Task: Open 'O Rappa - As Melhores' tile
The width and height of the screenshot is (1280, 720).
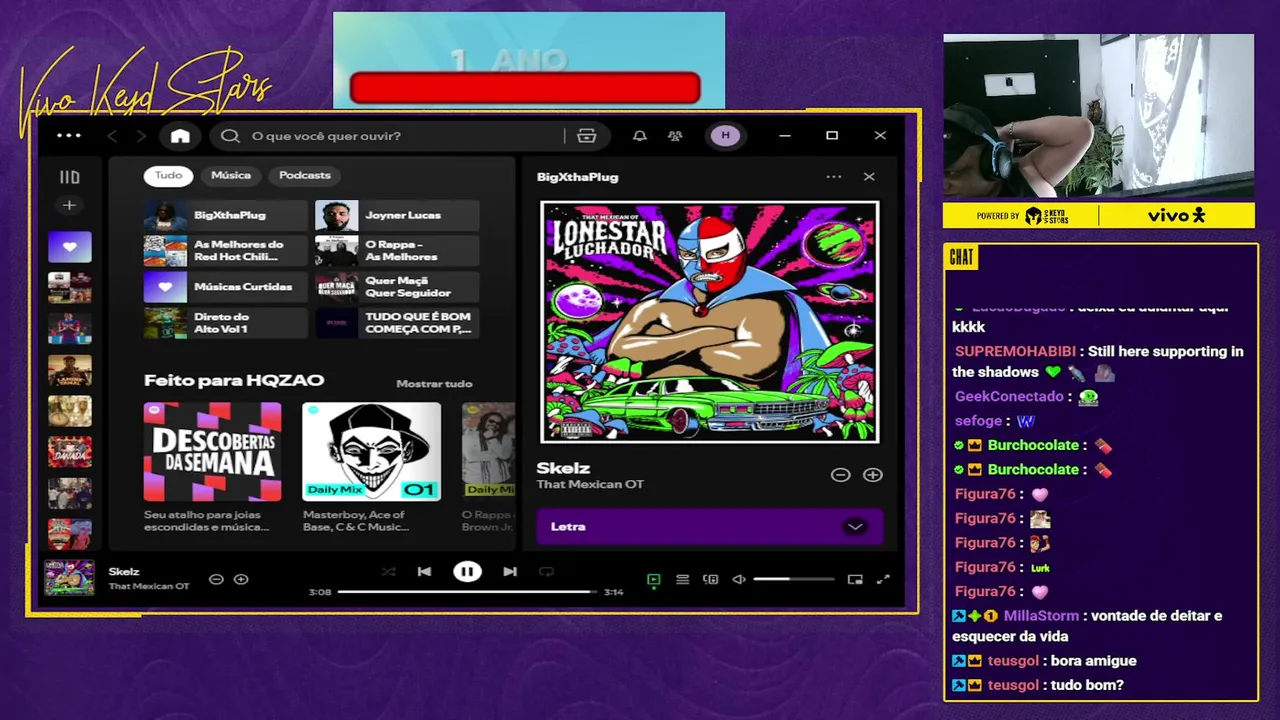Action: point(397,251)
